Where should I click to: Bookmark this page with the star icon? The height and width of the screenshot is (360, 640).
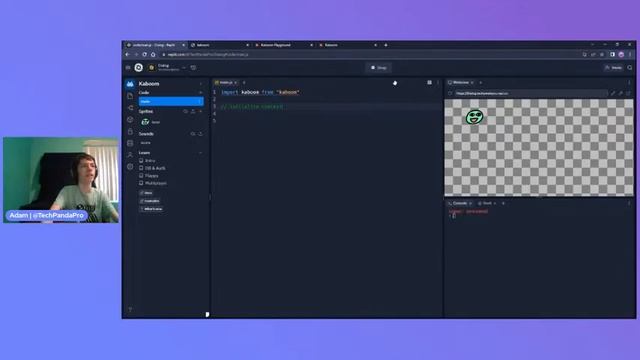coord(602,54)
